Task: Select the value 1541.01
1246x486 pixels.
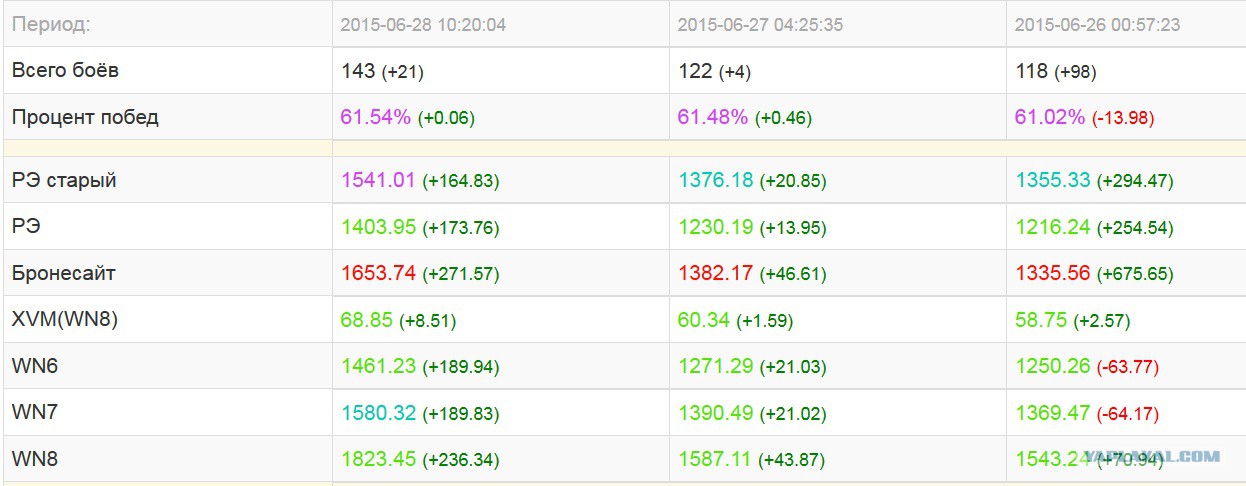Action: pyautogui.click(x=378, y=180)
